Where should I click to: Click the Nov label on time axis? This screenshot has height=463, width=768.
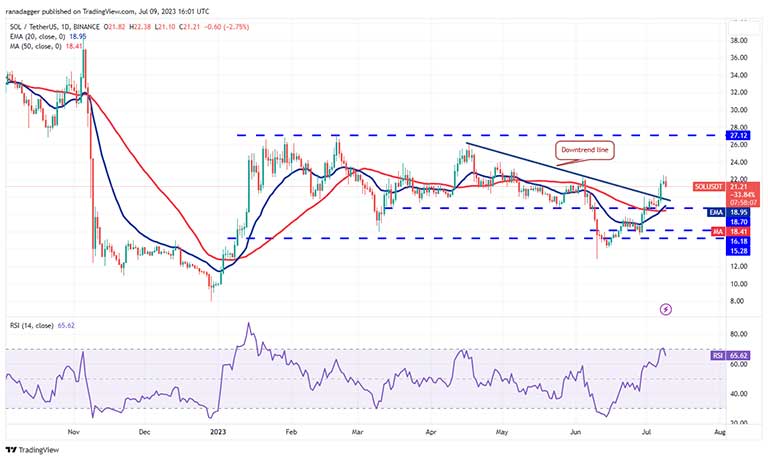(73, 432)
